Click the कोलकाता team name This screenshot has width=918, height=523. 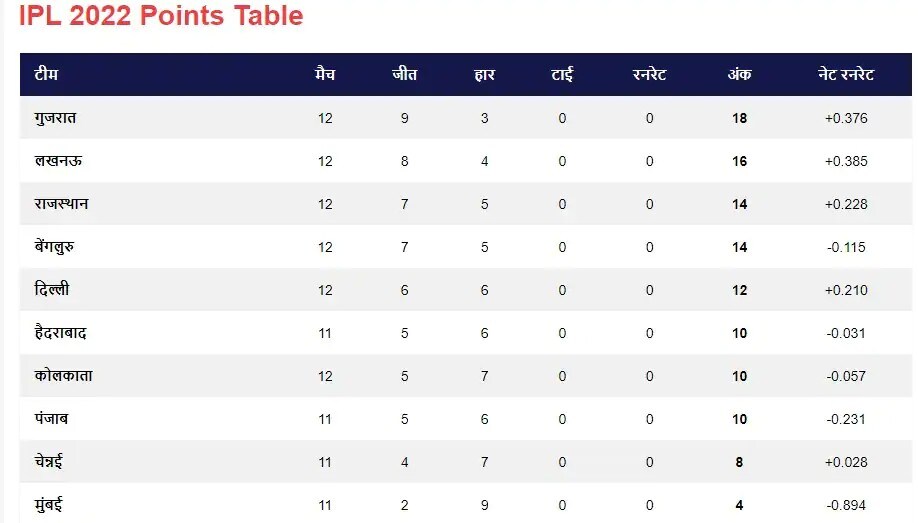pos(63,376)
